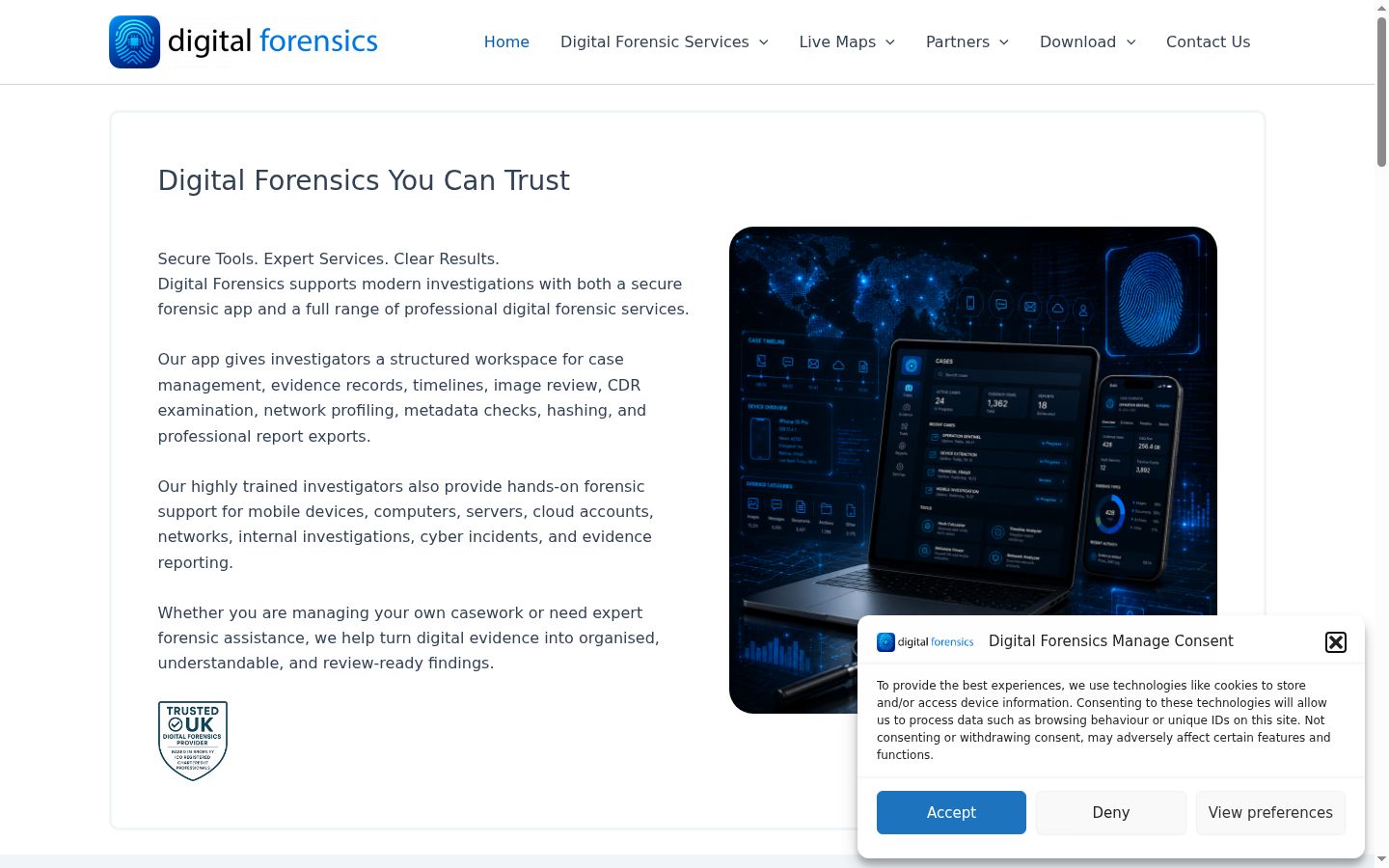The width and height of the screenshot is (1389, 868).
Task: Deny the cookie consent
Action: tap(1111, 812)
